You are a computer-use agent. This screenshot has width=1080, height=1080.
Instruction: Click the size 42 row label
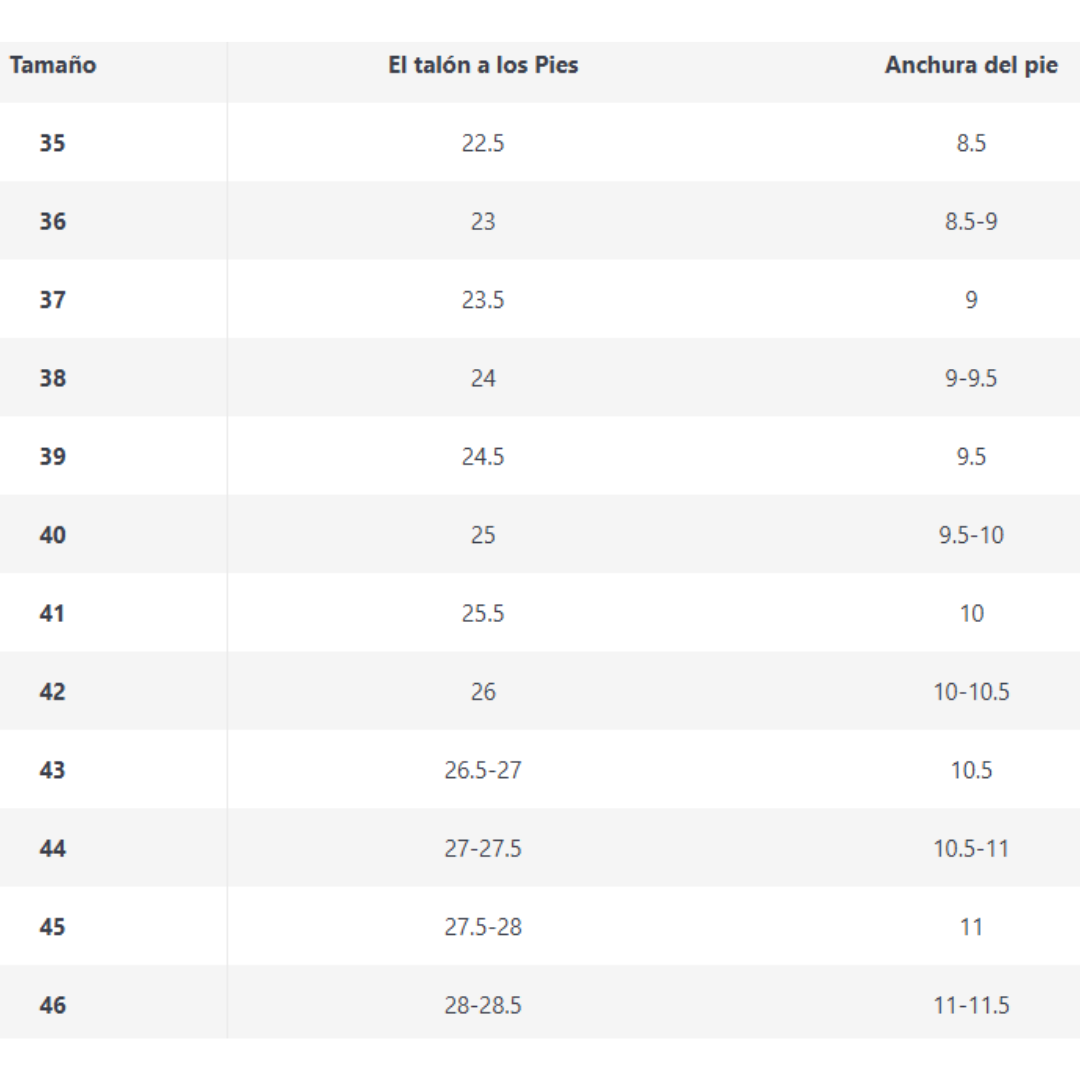[x=52, y=692]
